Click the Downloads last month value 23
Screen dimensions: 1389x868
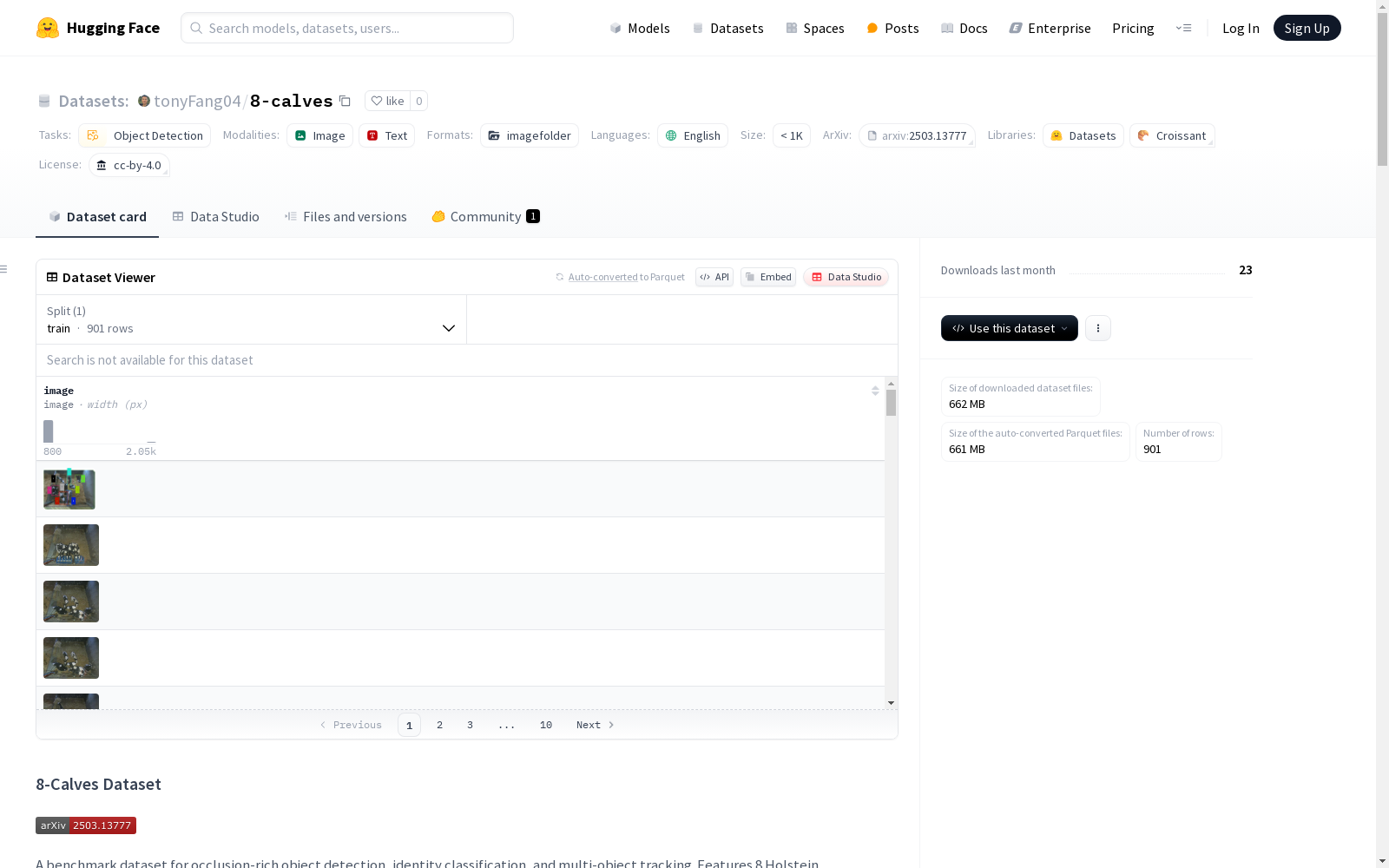(x=1246, y=270)
